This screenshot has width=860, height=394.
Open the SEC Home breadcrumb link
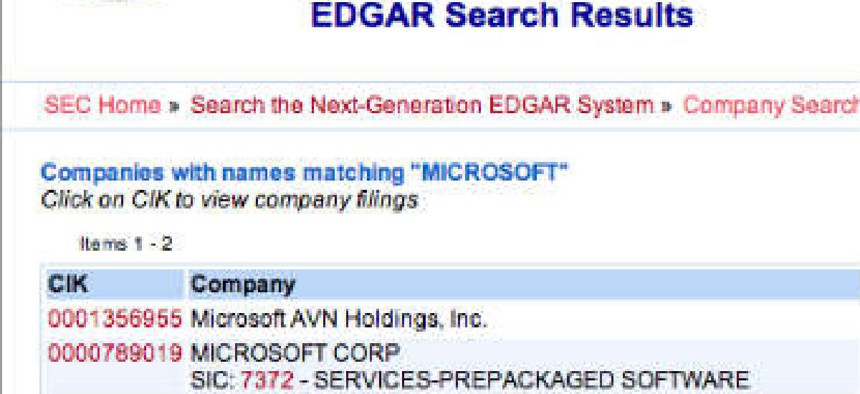click(x=103, y=105)
